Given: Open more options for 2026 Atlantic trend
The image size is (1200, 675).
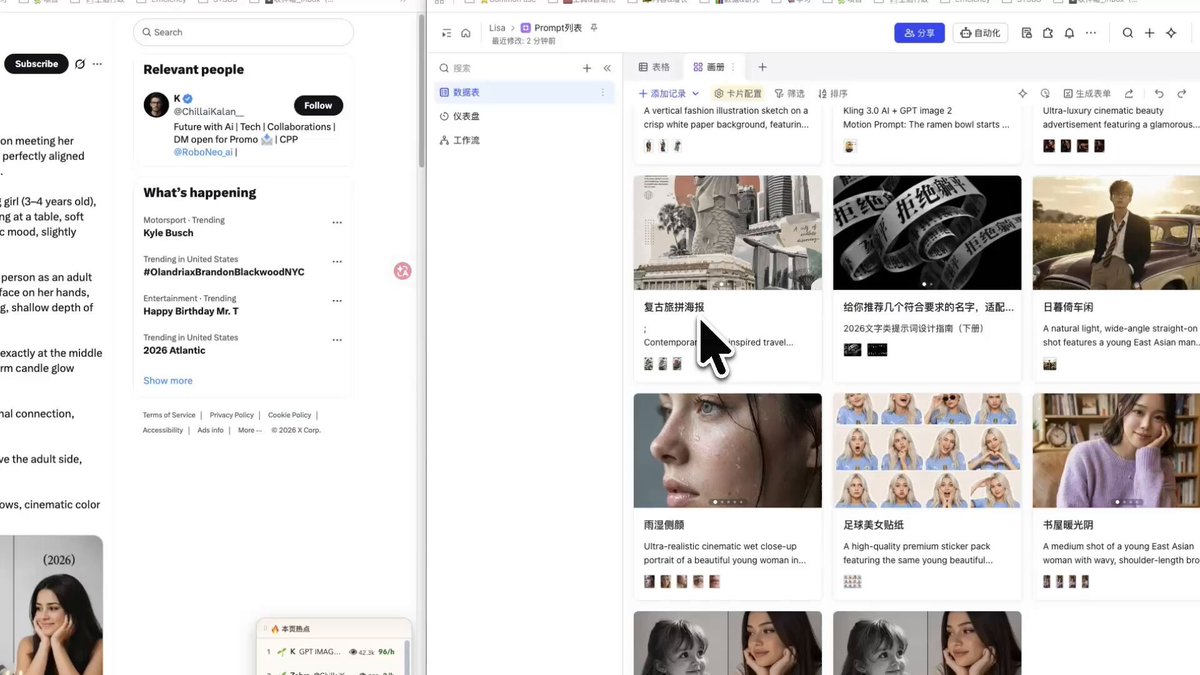Looking at the screenshot, I should point(337,340).
